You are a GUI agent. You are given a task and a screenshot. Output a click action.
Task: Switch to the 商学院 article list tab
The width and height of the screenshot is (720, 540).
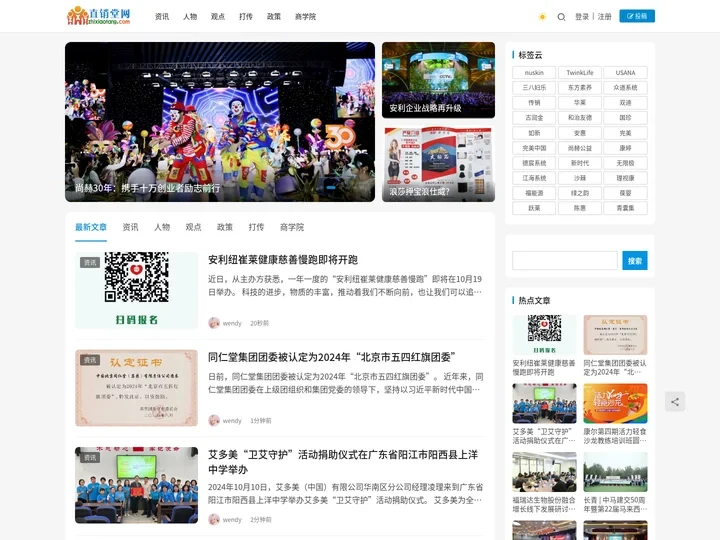[x=292, y=227]
